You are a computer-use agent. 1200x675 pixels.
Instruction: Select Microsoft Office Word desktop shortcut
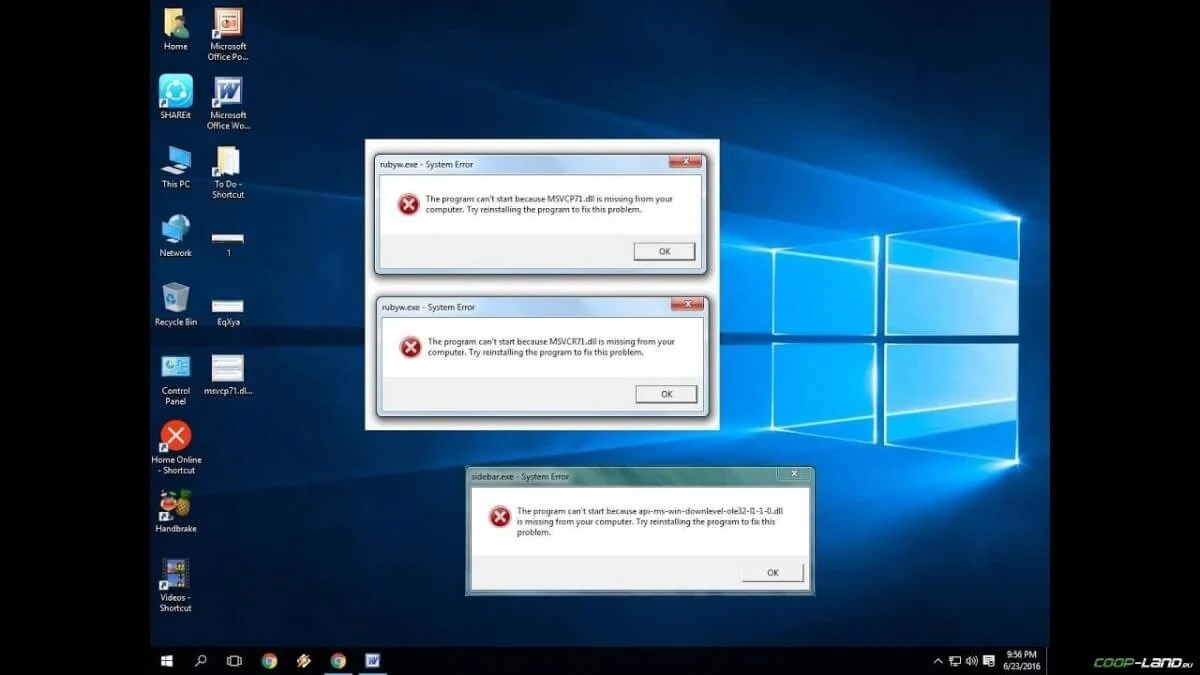pyautogui.click(x=228, y=93)
